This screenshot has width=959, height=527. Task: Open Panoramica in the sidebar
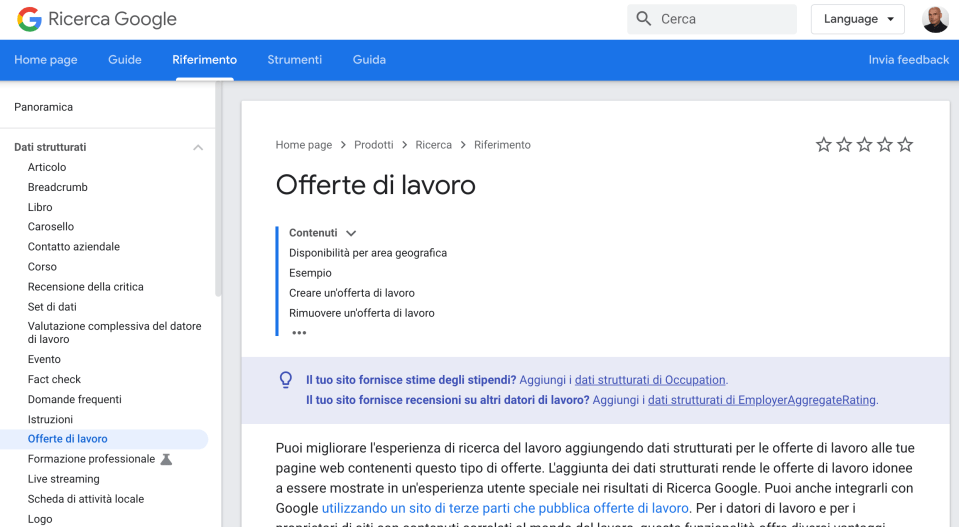point(43,107)
